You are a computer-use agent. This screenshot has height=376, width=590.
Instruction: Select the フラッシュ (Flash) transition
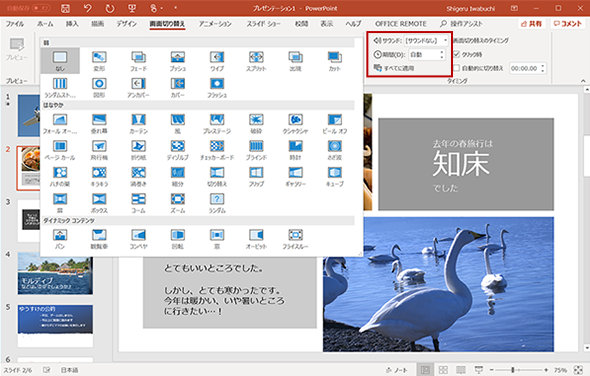(217, 87)
